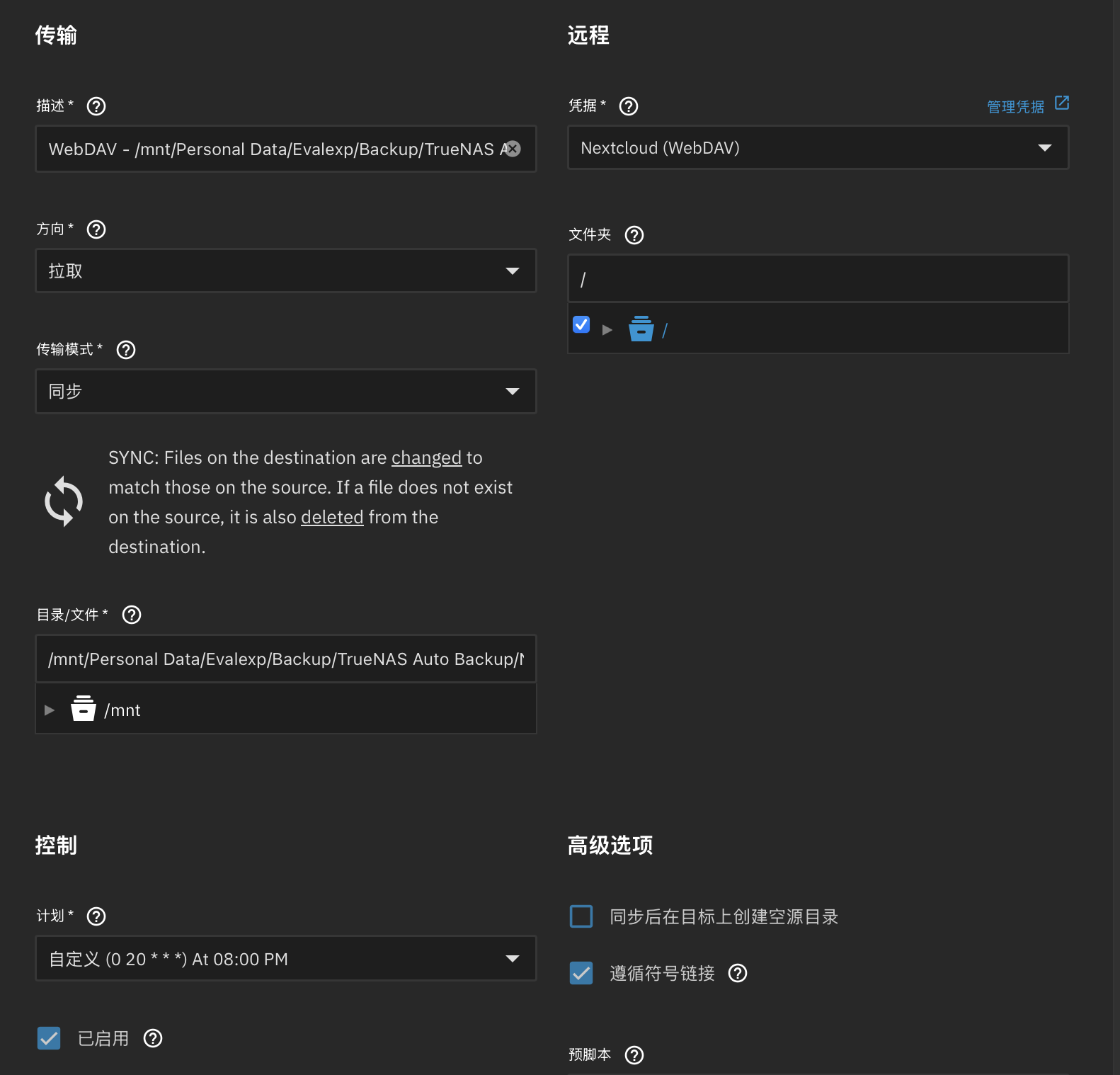
Task: Clear the 描述 text field with X icon
Action: click(x=513, y=149)
